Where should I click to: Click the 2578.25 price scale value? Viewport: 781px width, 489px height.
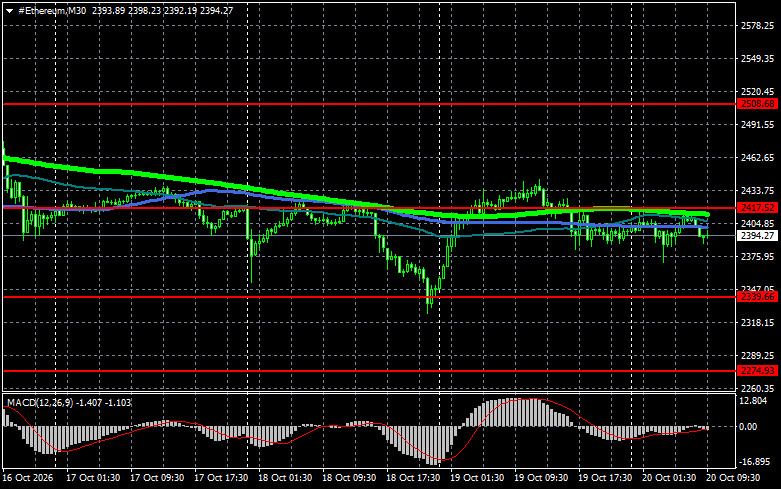click(758, 26)
